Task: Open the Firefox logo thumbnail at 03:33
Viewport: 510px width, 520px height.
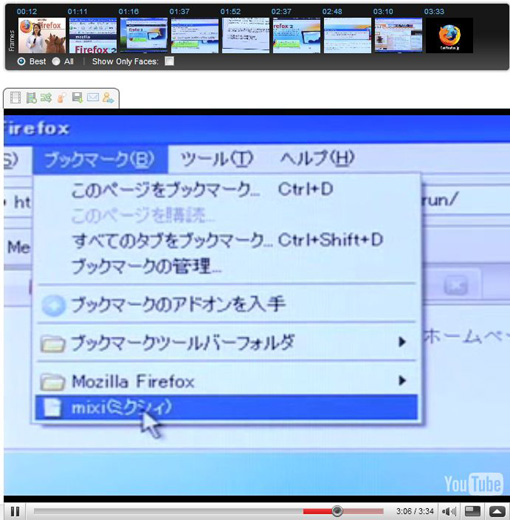Action: click(449, 35)
